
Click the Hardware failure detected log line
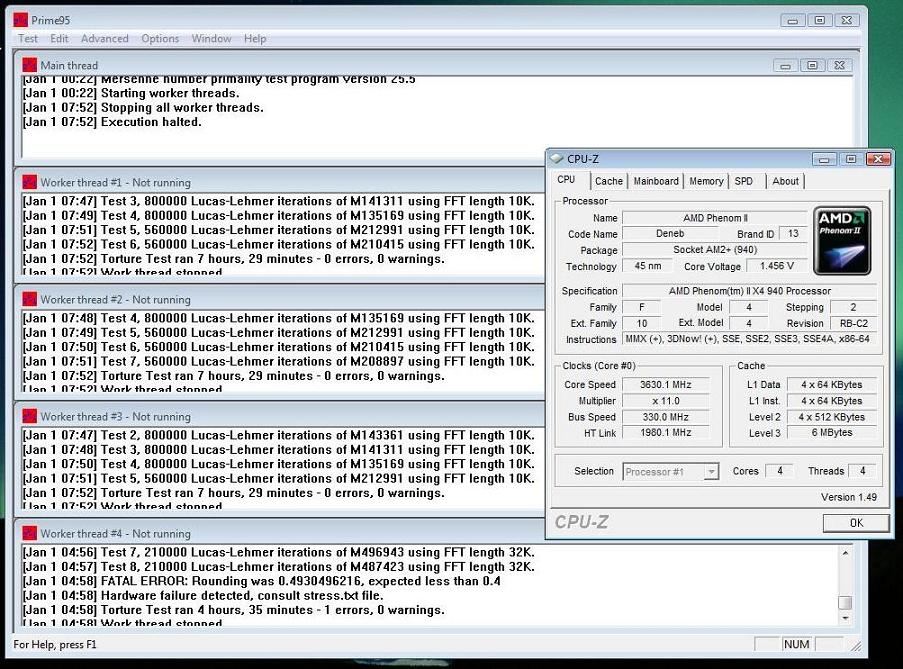[x=203, y=595]
